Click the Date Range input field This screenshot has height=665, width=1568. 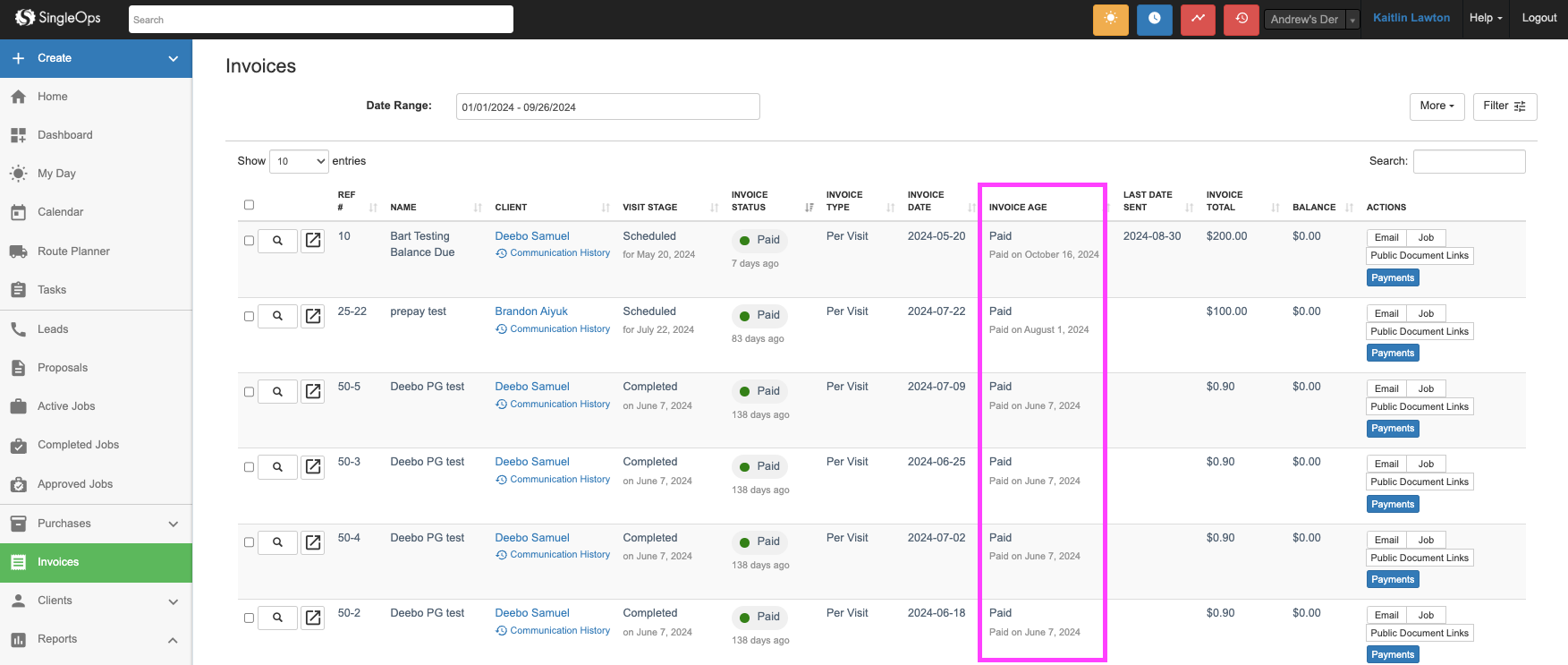tap(607, 107)
